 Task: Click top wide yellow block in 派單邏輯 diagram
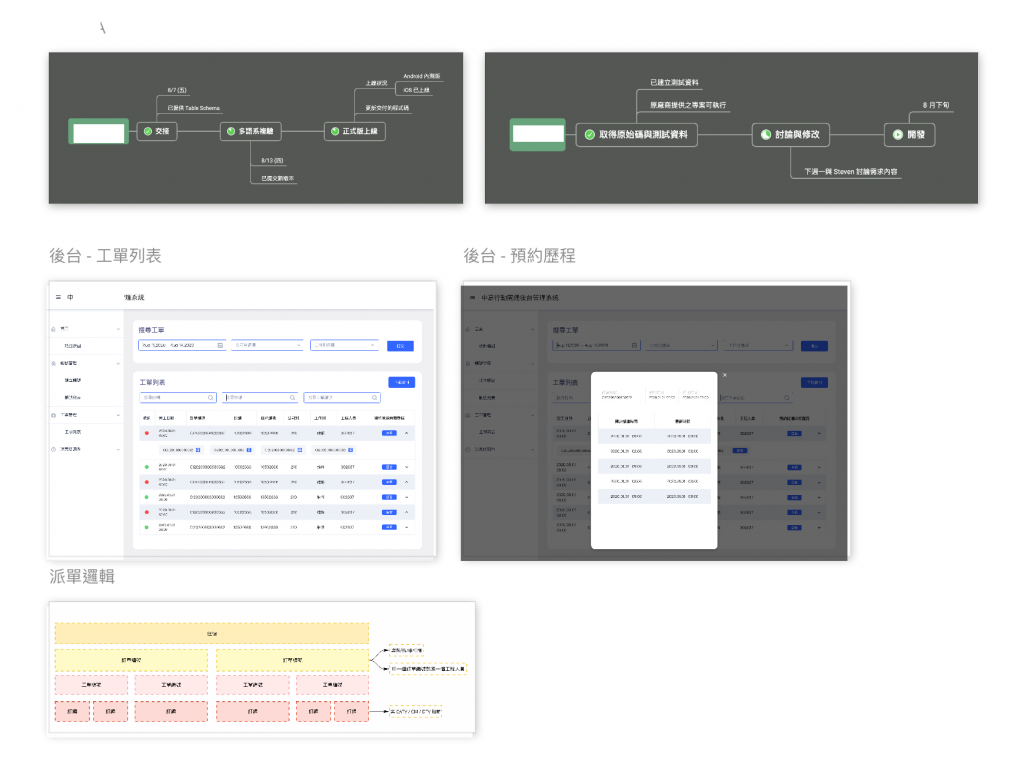coord(212,633)
